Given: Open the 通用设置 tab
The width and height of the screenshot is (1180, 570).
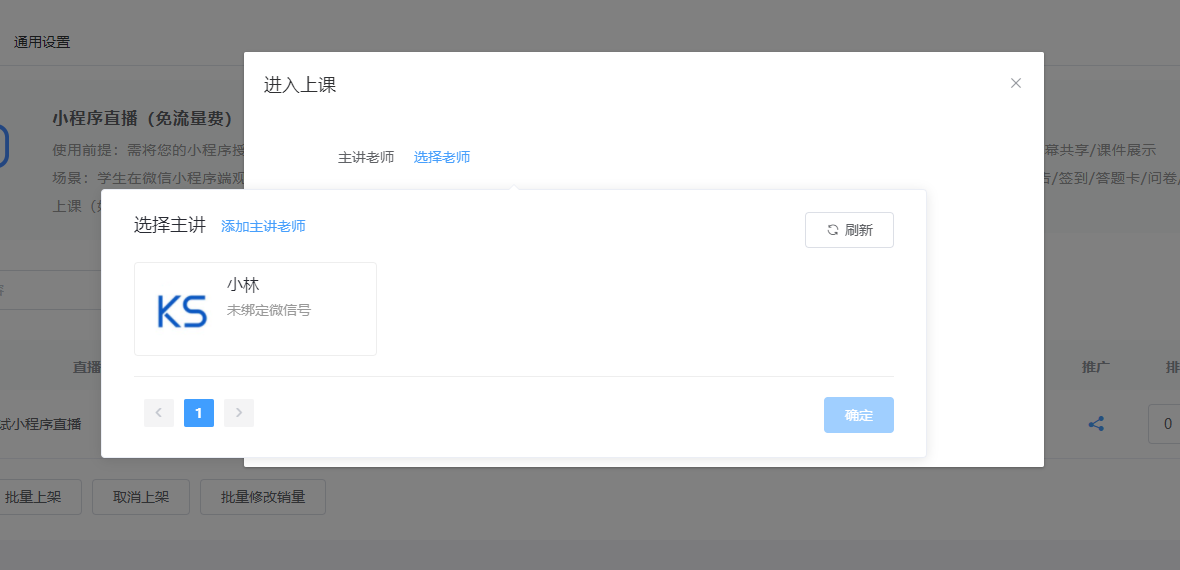Looking at the screenshot, I should point(42,42).
